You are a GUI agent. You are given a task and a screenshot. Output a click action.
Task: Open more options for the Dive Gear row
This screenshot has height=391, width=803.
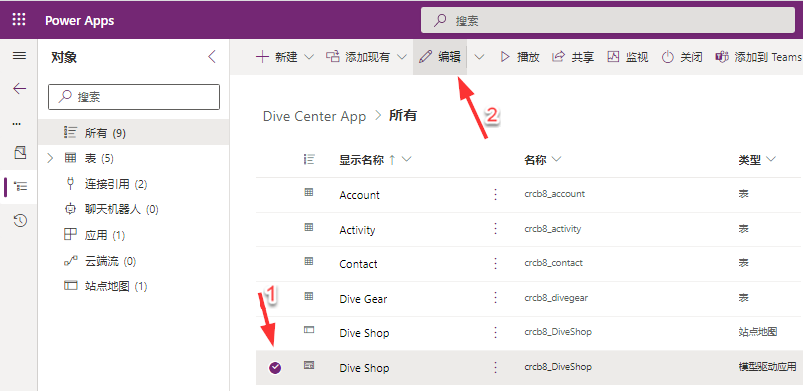[495, 297]
